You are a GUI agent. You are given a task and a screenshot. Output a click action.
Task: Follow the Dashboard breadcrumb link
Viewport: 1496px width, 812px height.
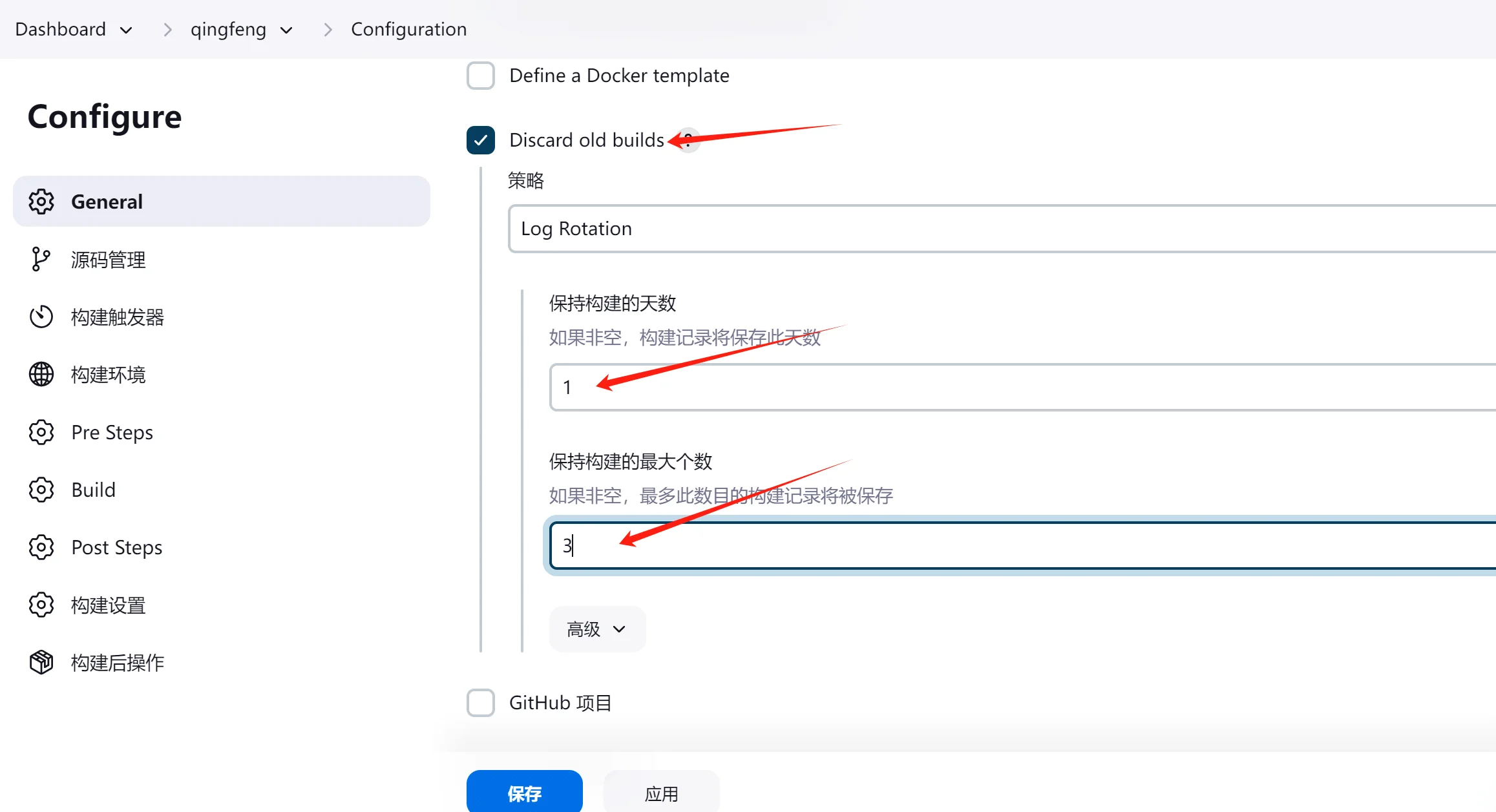tap(60, 29)
